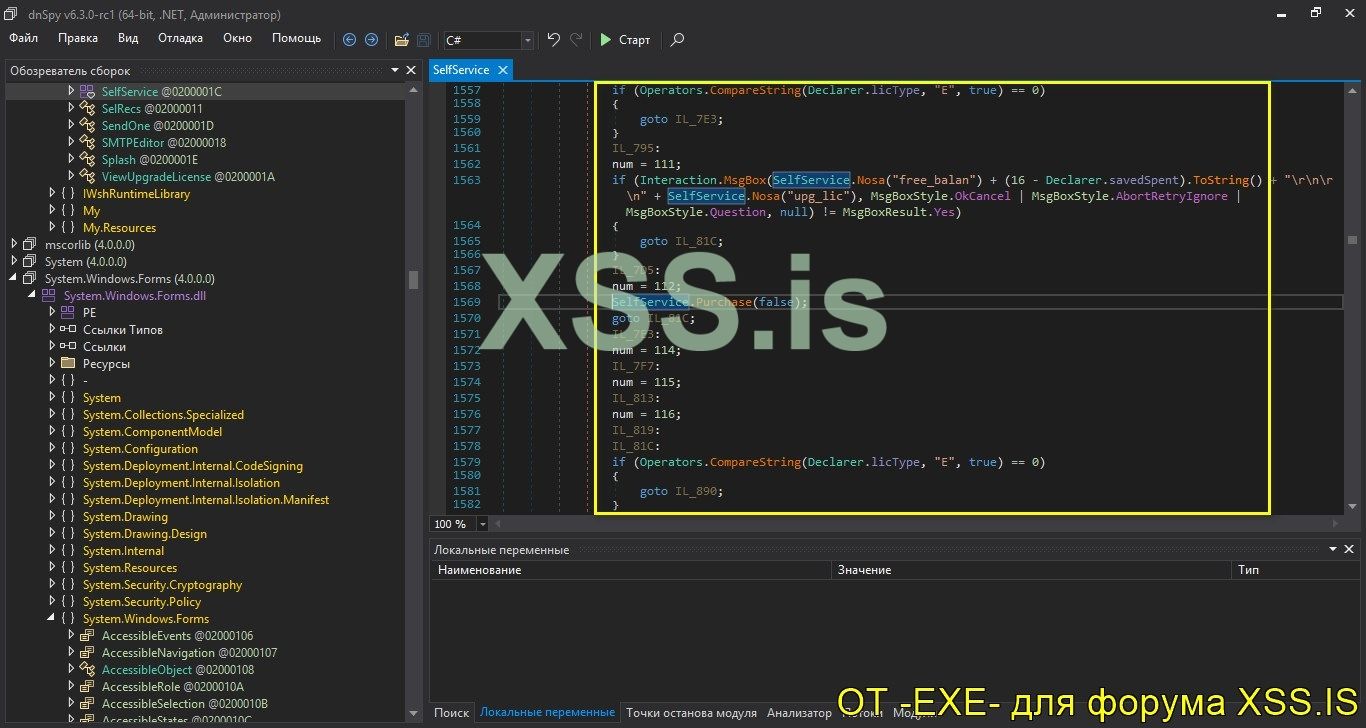Open the Правка menu
Image resolution: width=1366 pixels, height=728 pixels.
(78, 38)
